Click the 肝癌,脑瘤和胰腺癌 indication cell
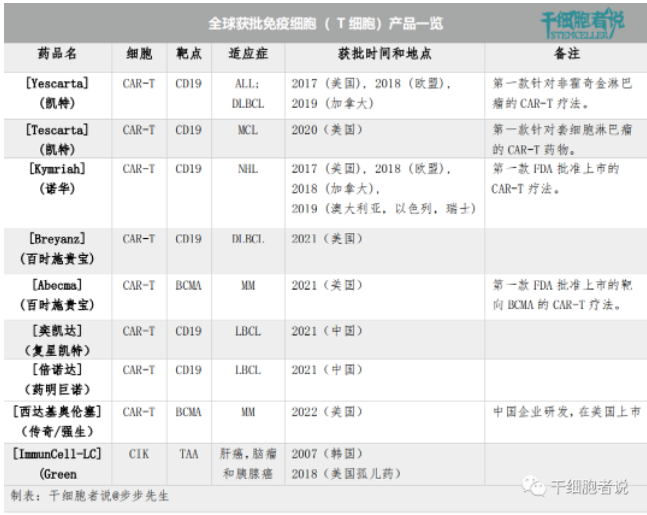 [x=248, y=464]
